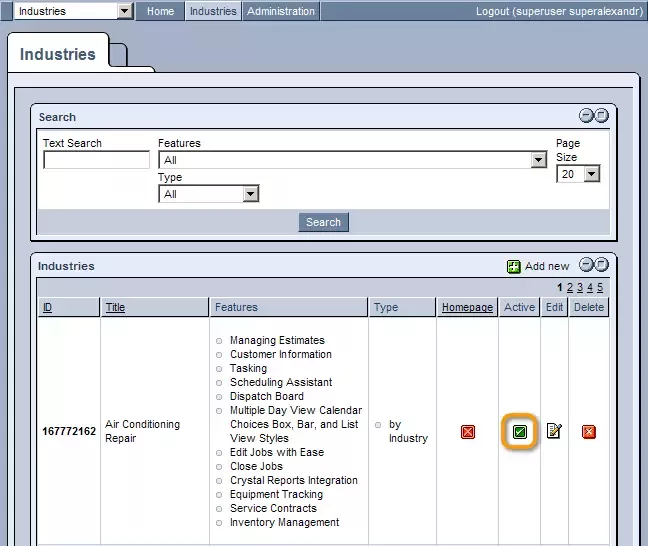Go to page 4 of results
Image resolution: width=648 pixels, height=546 pixels.
coord(590,287)
